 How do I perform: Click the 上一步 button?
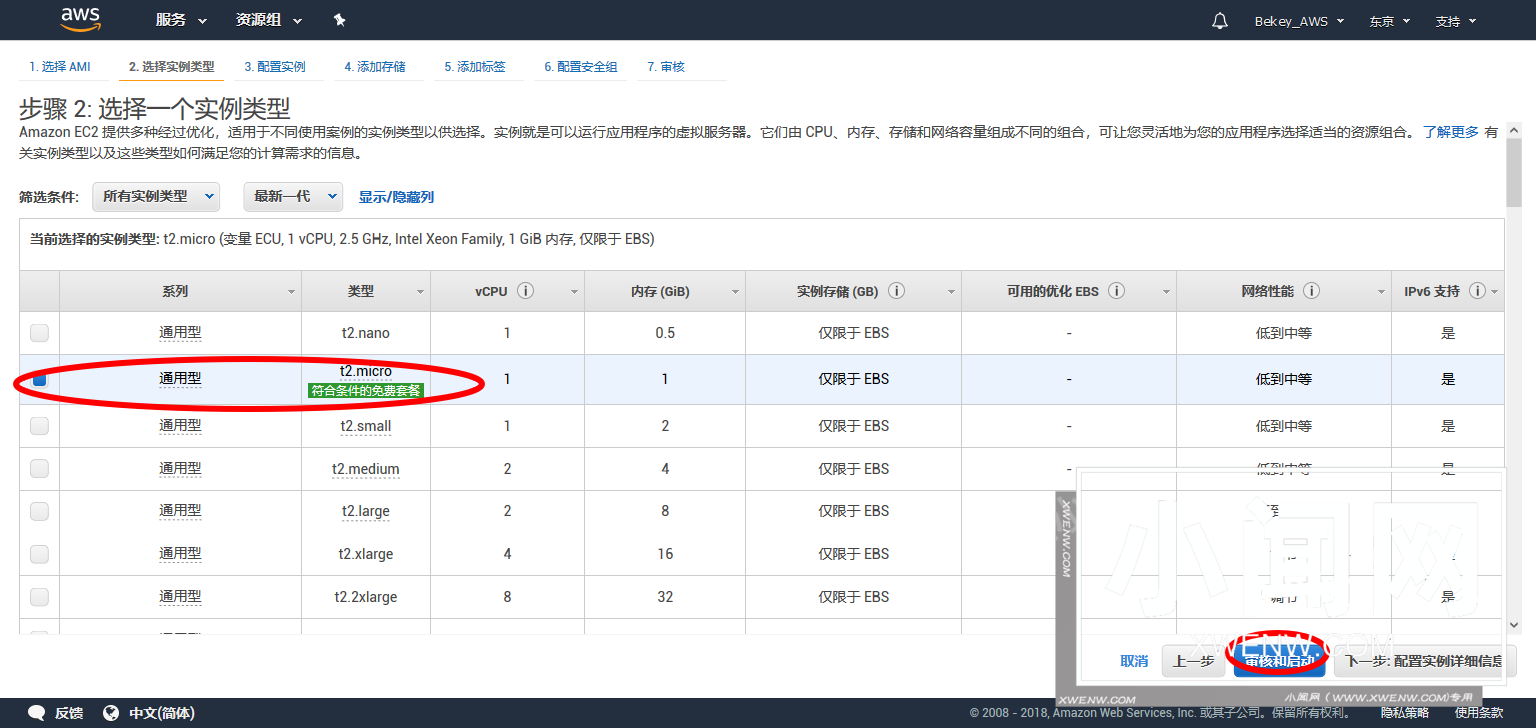click(1193, 661)
